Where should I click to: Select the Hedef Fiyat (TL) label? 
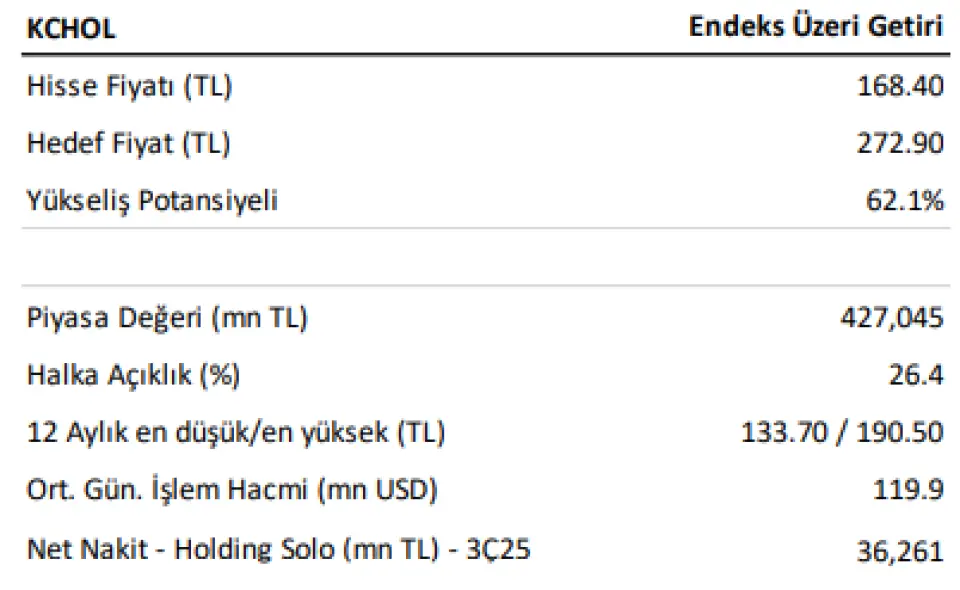129,144
